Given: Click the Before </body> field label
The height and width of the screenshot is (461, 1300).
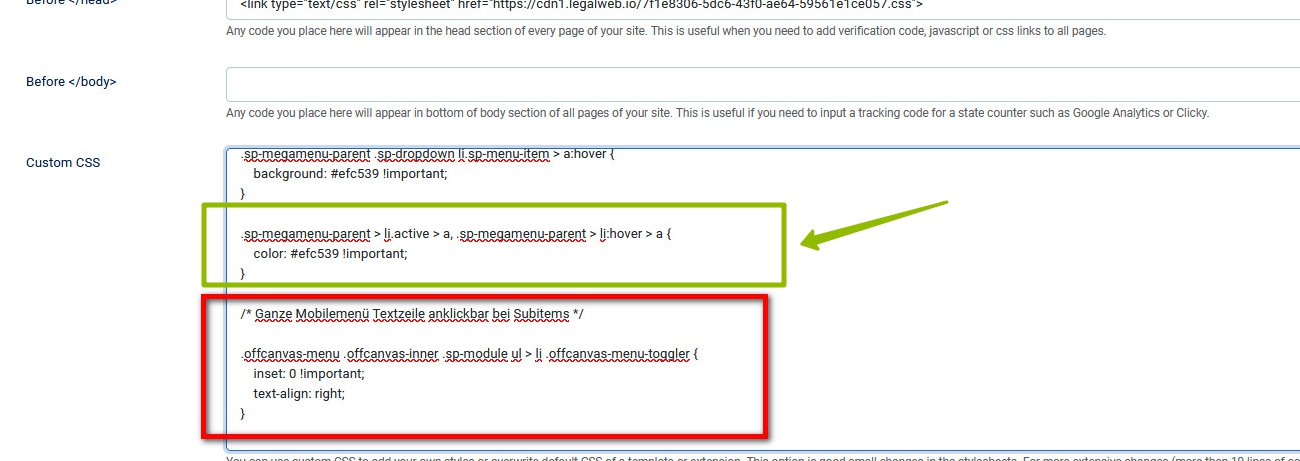Looking at the screenshot, I should point(71,82).
